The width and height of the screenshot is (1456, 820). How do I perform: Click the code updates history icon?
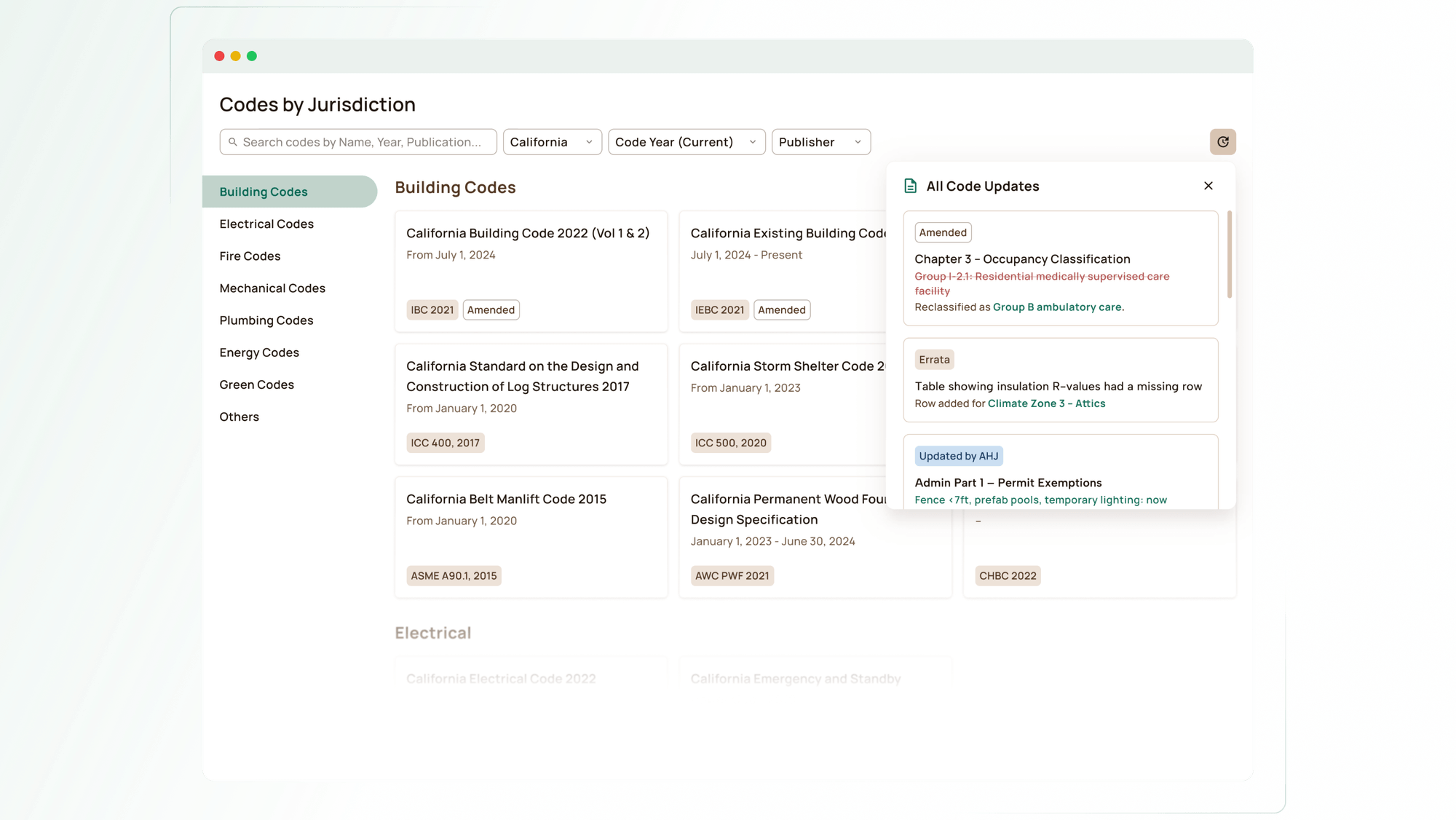click(x=1223, y=141)
